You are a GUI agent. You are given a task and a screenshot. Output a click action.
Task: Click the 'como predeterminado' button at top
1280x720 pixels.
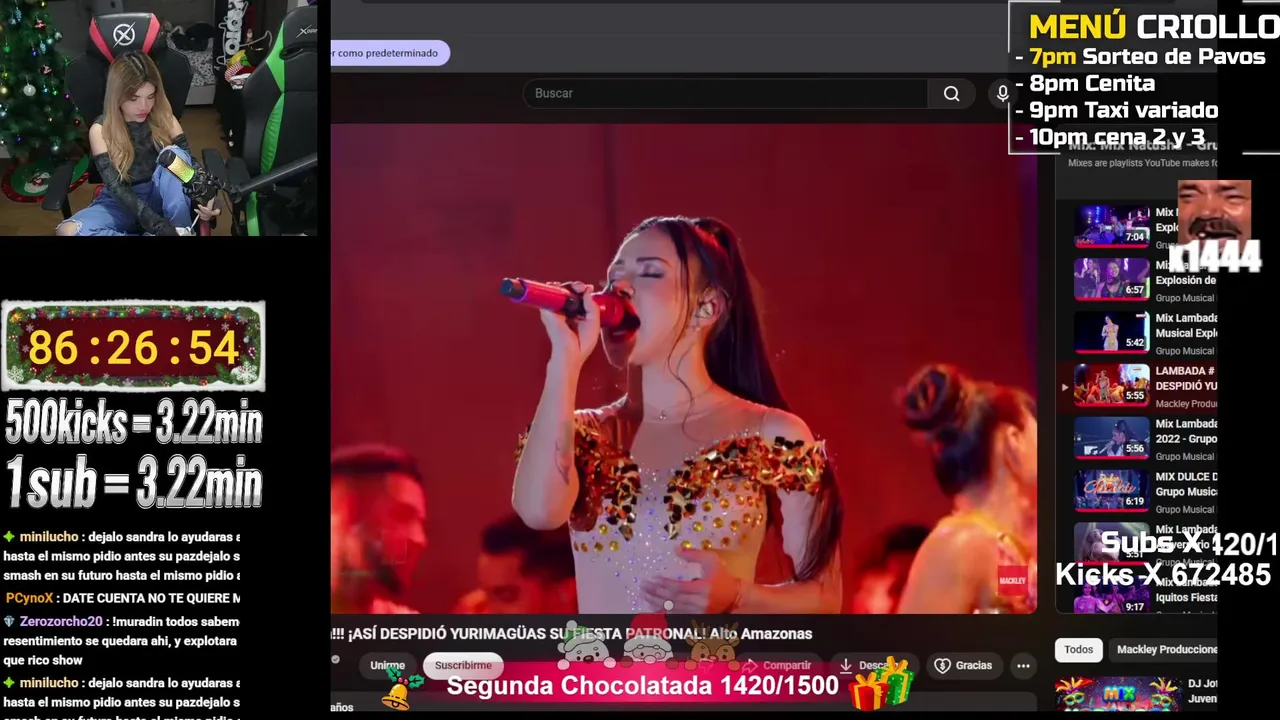coord(390,53)
